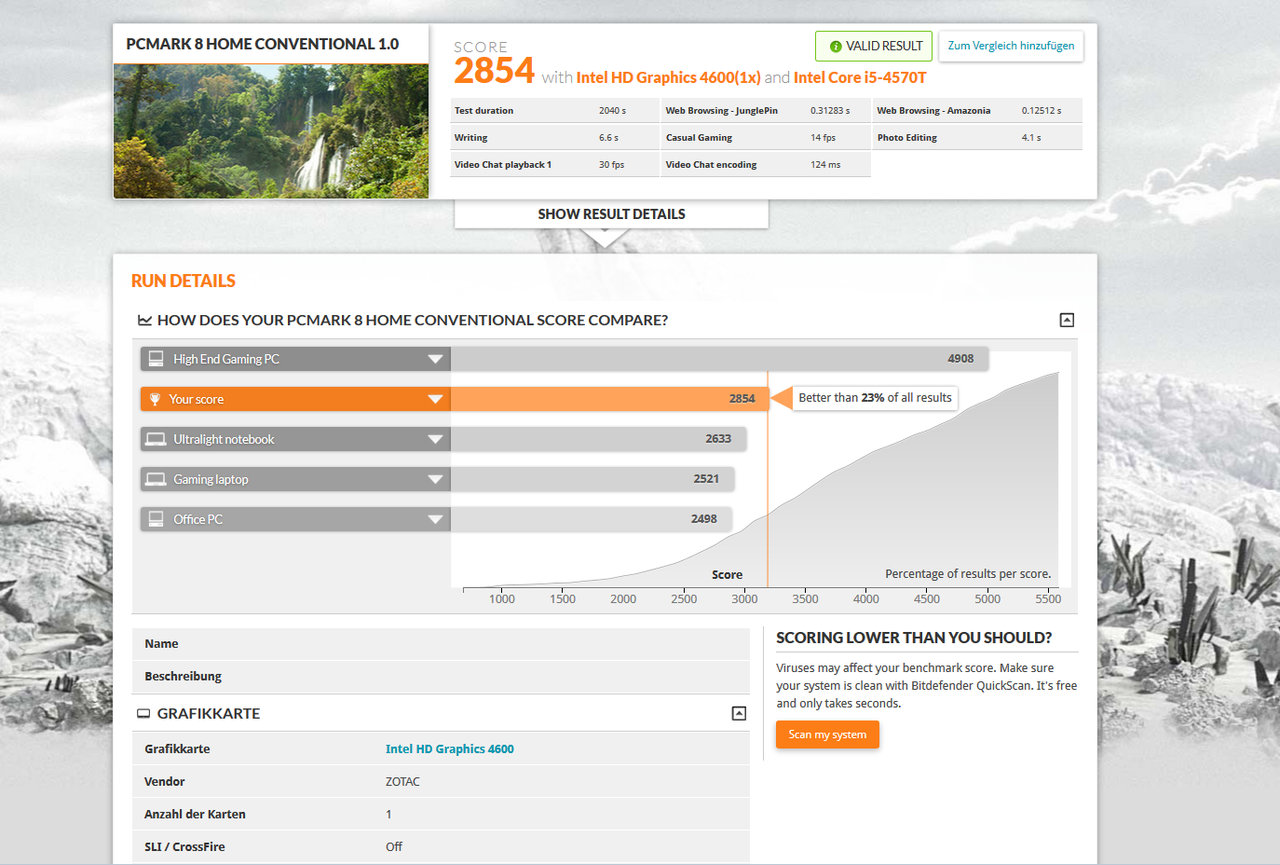Click Zum Vergleich hinzufügen button
This screenshot has width=1280, height=865.
(1011, 46)
